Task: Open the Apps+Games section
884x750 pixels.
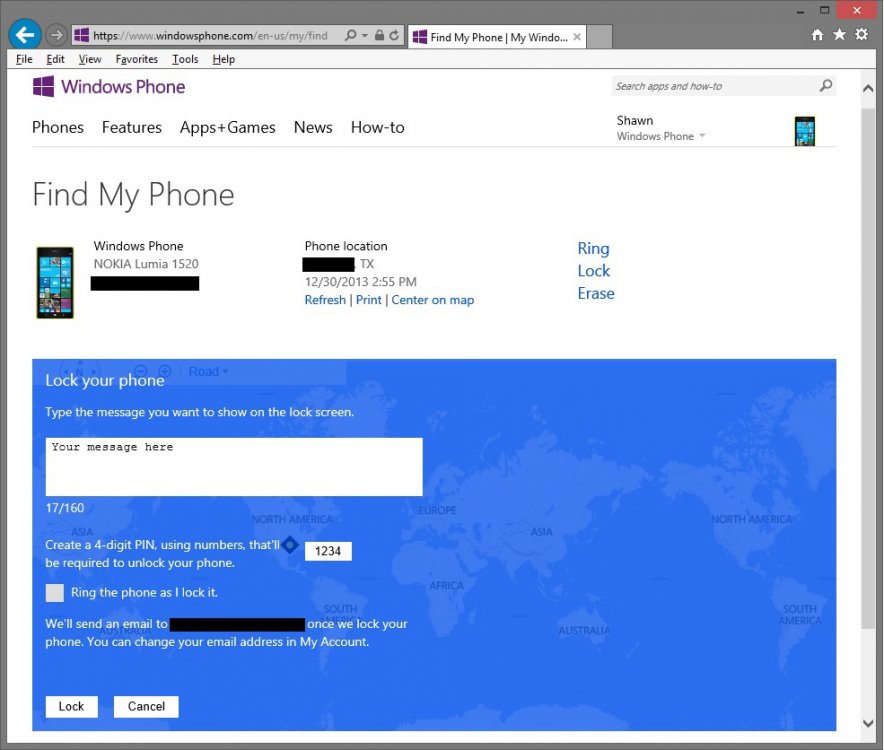Action: click(228, 127)
